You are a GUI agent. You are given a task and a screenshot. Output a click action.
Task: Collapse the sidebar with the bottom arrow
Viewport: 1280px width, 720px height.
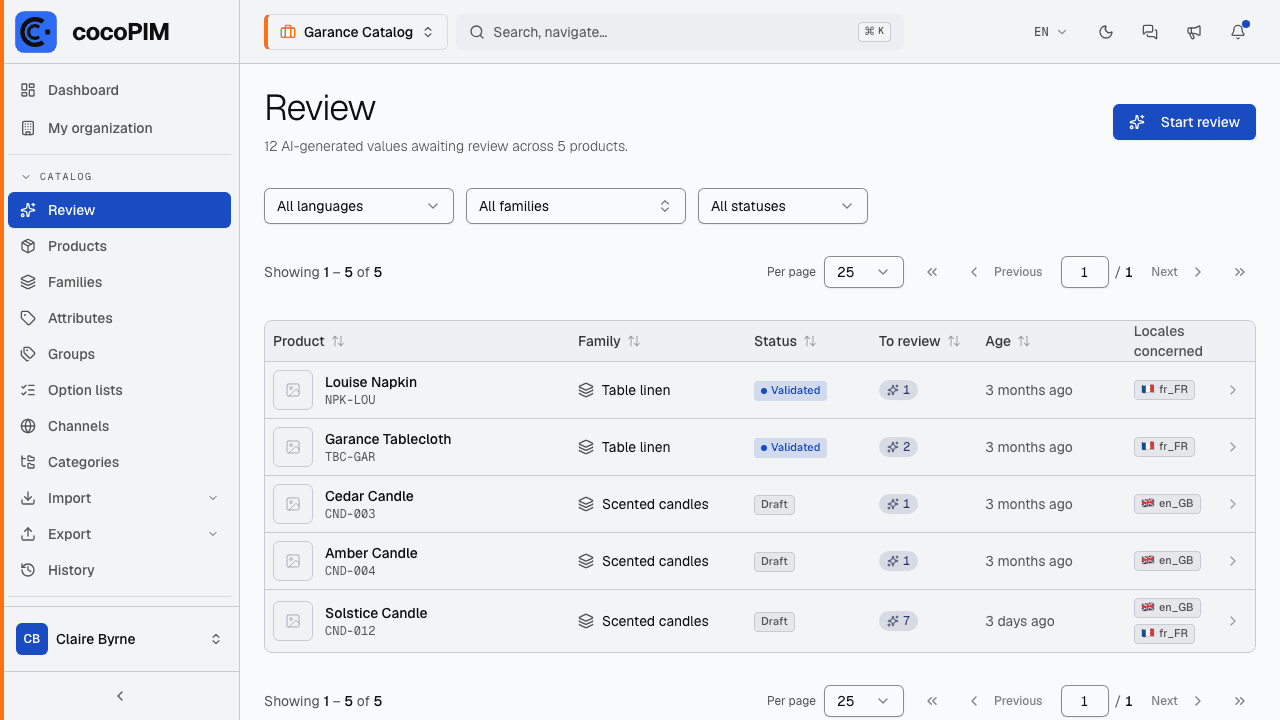[x=120, y=696]
